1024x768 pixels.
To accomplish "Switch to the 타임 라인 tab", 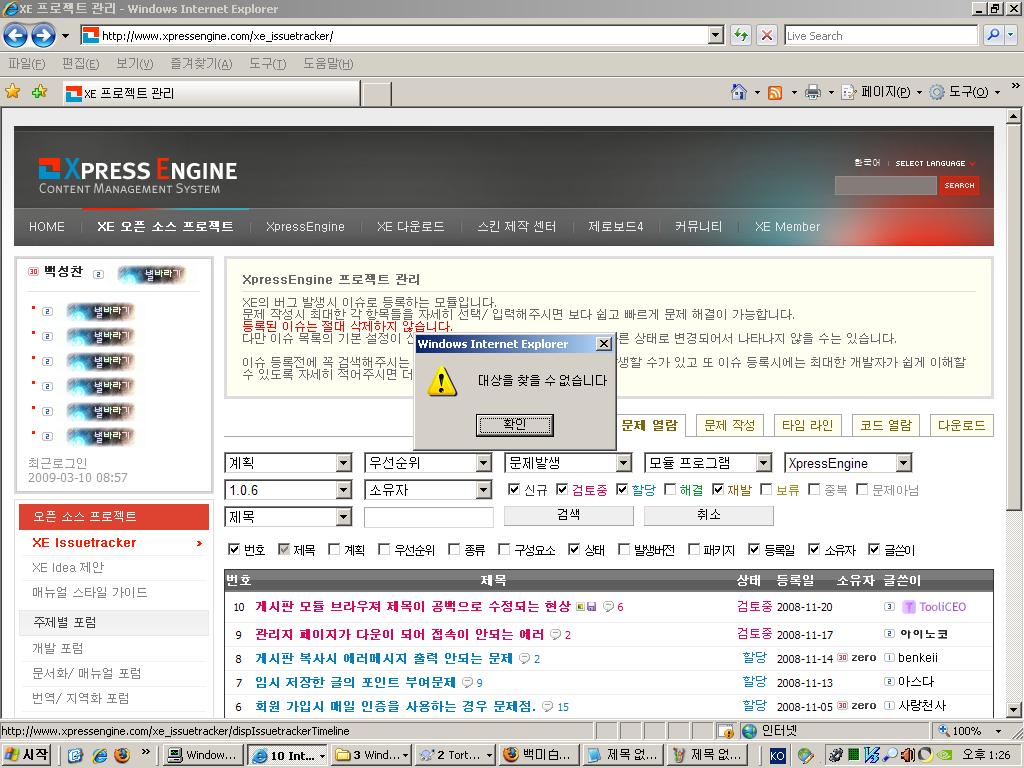I will [807, 425].
